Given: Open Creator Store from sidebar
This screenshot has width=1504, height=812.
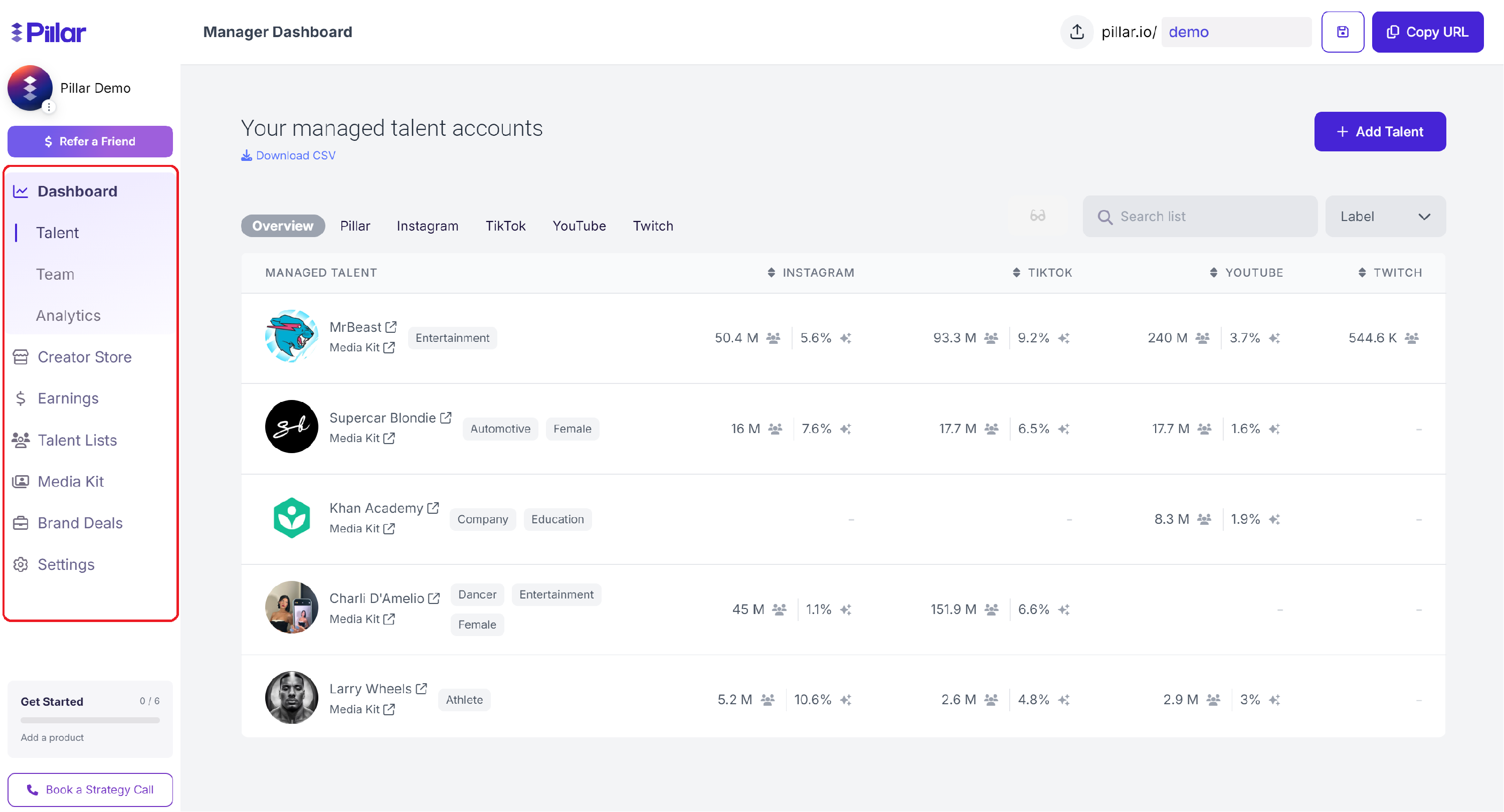Looking at the screenshot, I should tap(84, 357).
